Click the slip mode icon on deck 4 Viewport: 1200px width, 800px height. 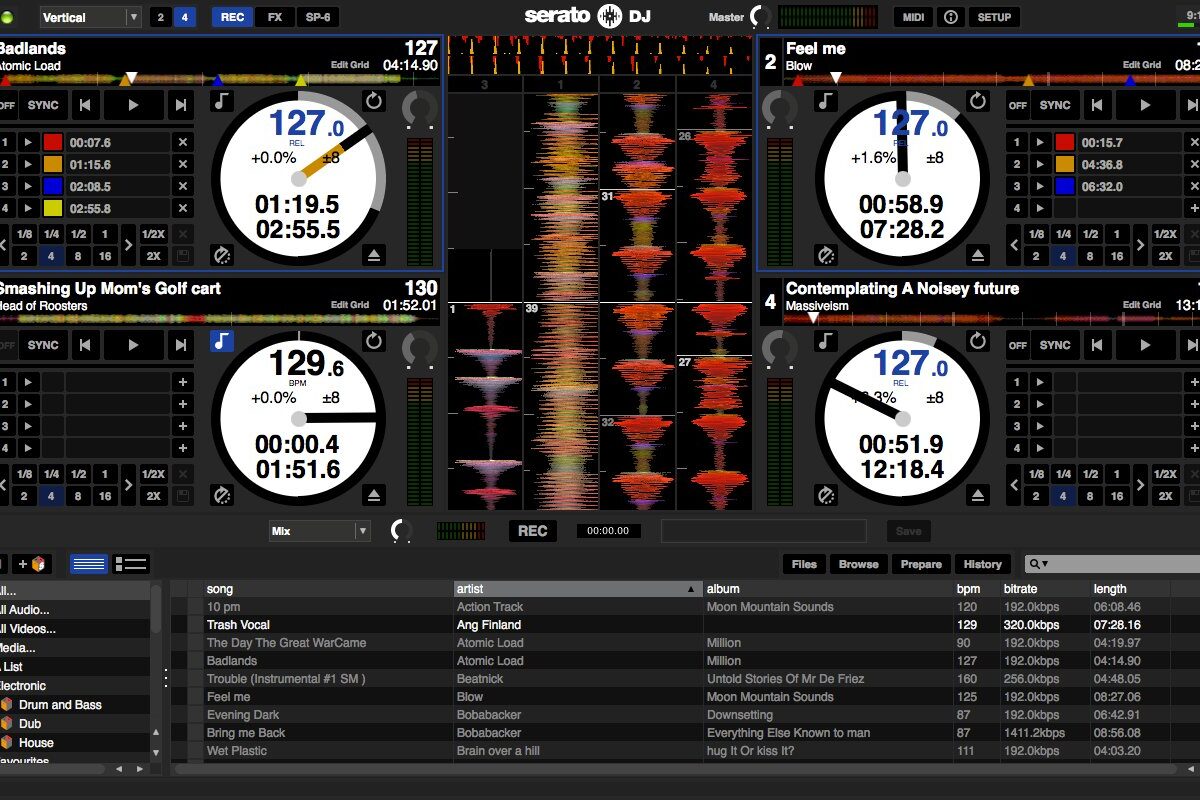(x=825, y=495)
